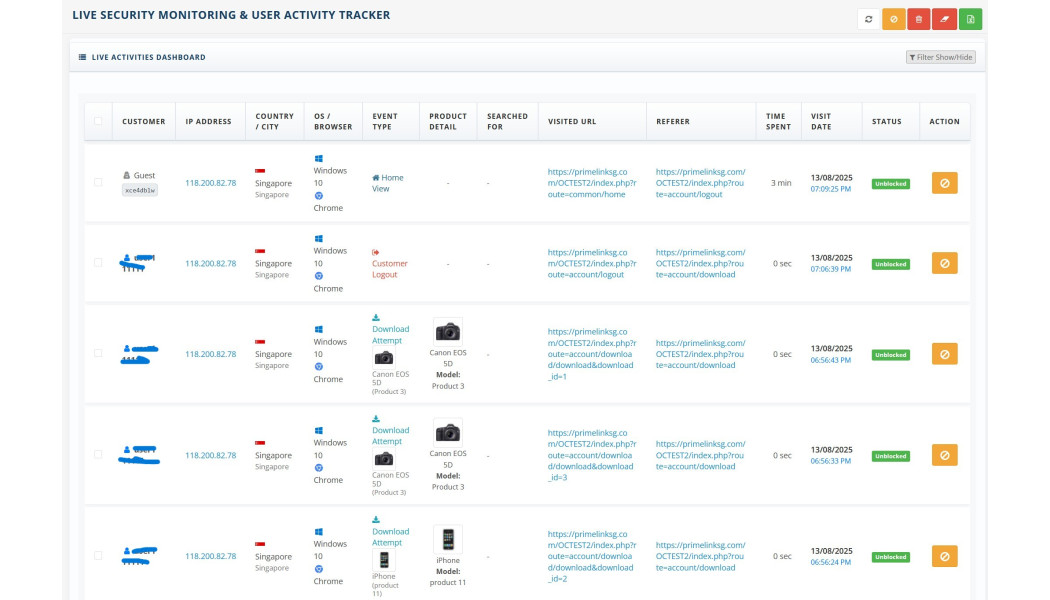Block the visitor in the 06:56:43 PM row

coord(944,354)
